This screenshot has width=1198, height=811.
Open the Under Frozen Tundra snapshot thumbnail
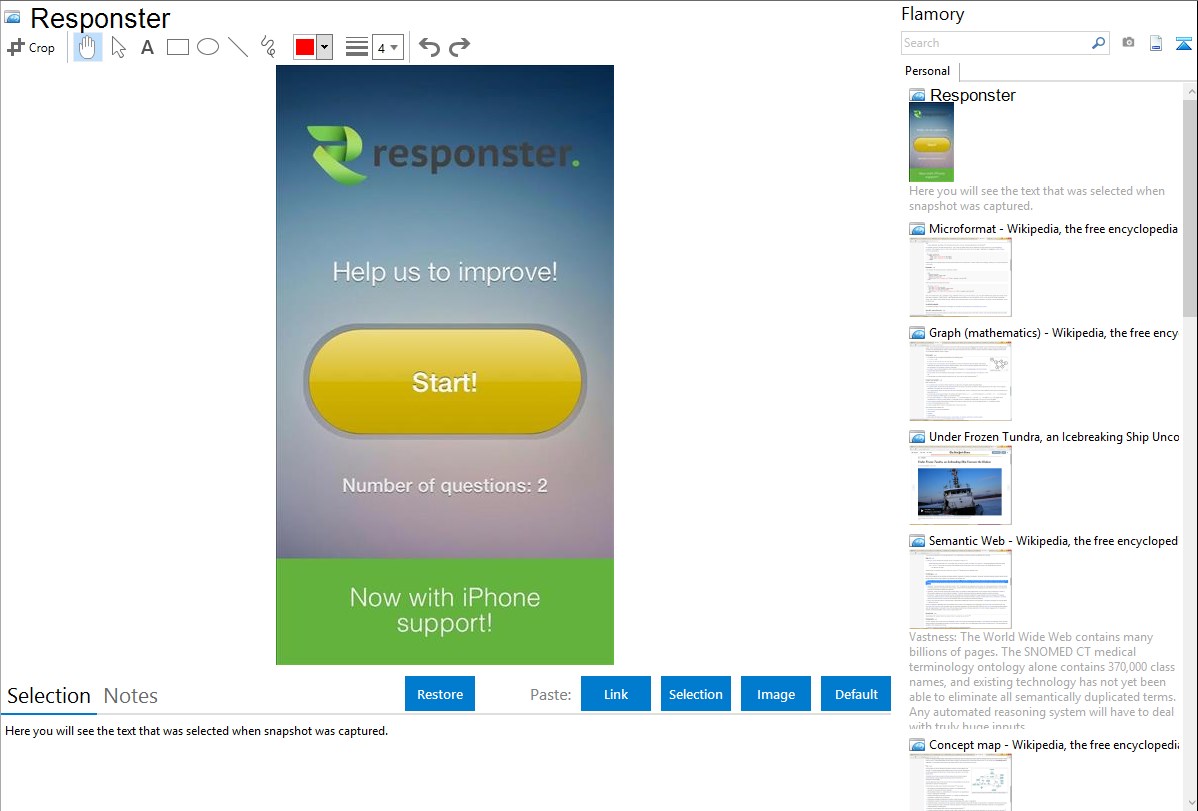click(x=960, y=485)
